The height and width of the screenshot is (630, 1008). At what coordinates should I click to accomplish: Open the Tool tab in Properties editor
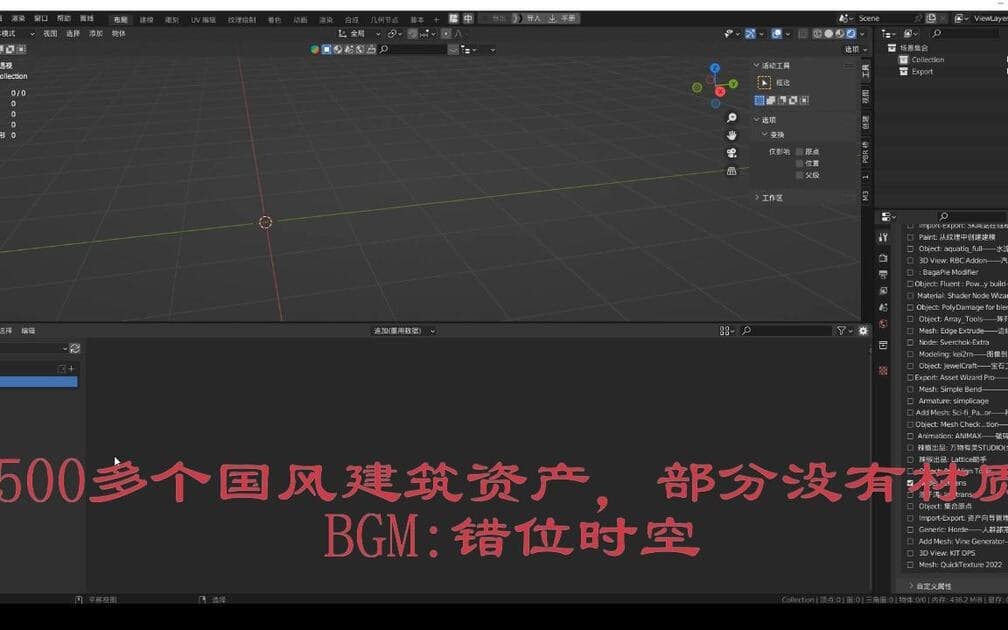883,237
